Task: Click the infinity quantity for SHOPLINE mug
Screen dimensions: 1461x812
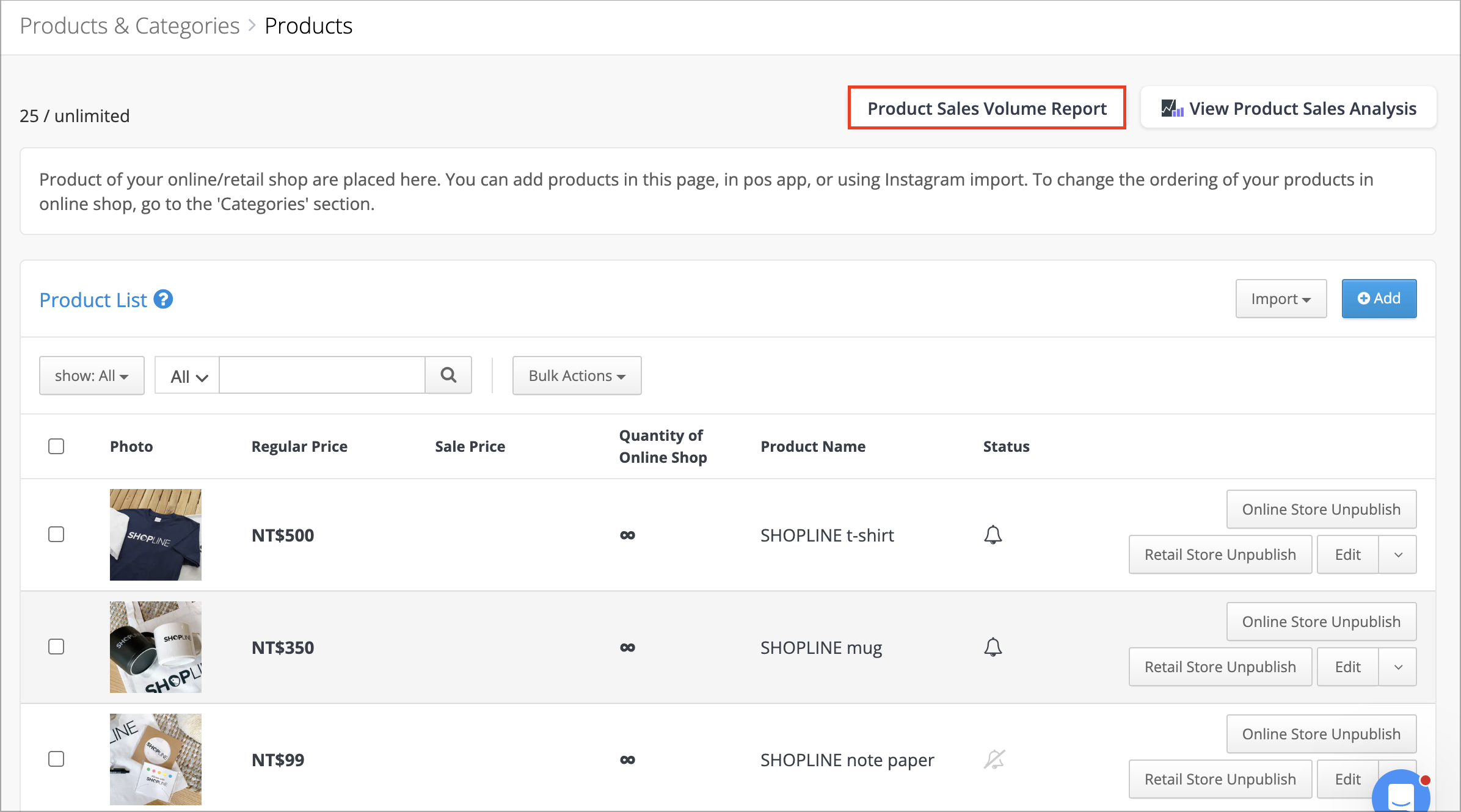Action: tap(627, 648)
